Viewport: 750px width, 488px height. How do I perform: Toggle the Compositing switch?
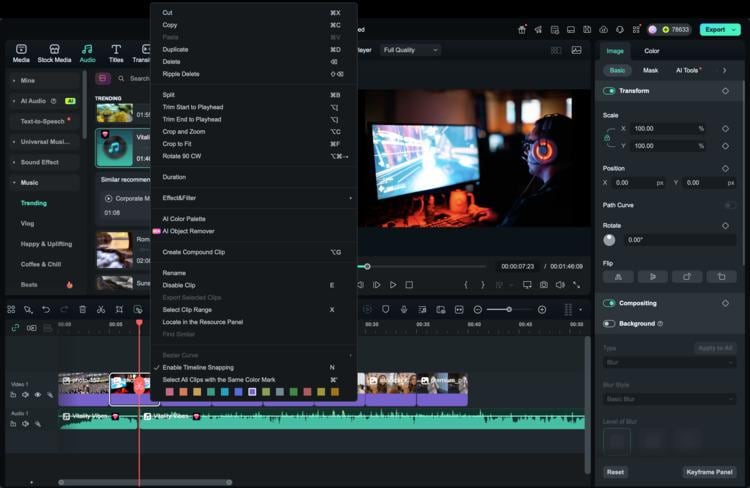coord(609,303)
